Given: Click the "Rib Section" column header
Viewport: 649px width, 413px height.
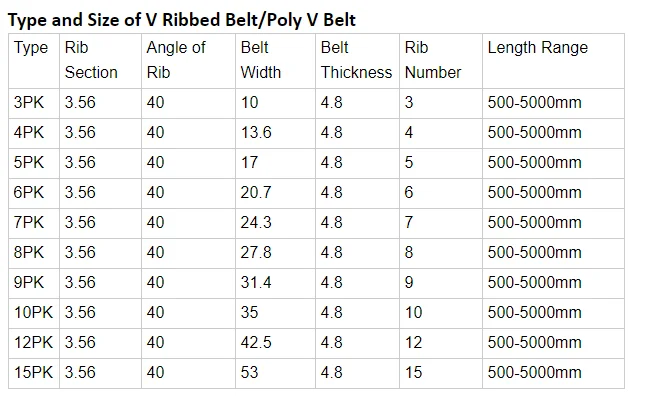Looking at the screenshot, I should click(91, 60).
